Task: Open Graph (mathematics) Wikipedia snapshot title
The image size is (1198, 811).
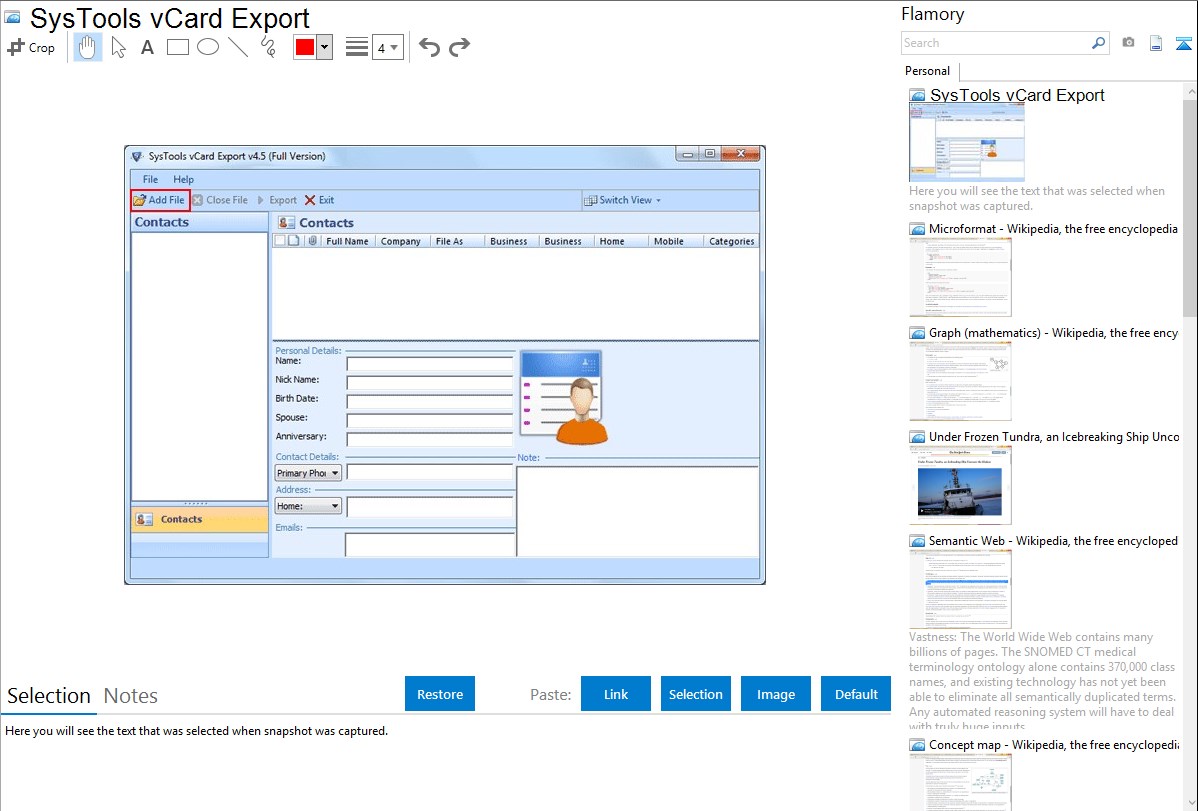Action: pos(1053,333)
